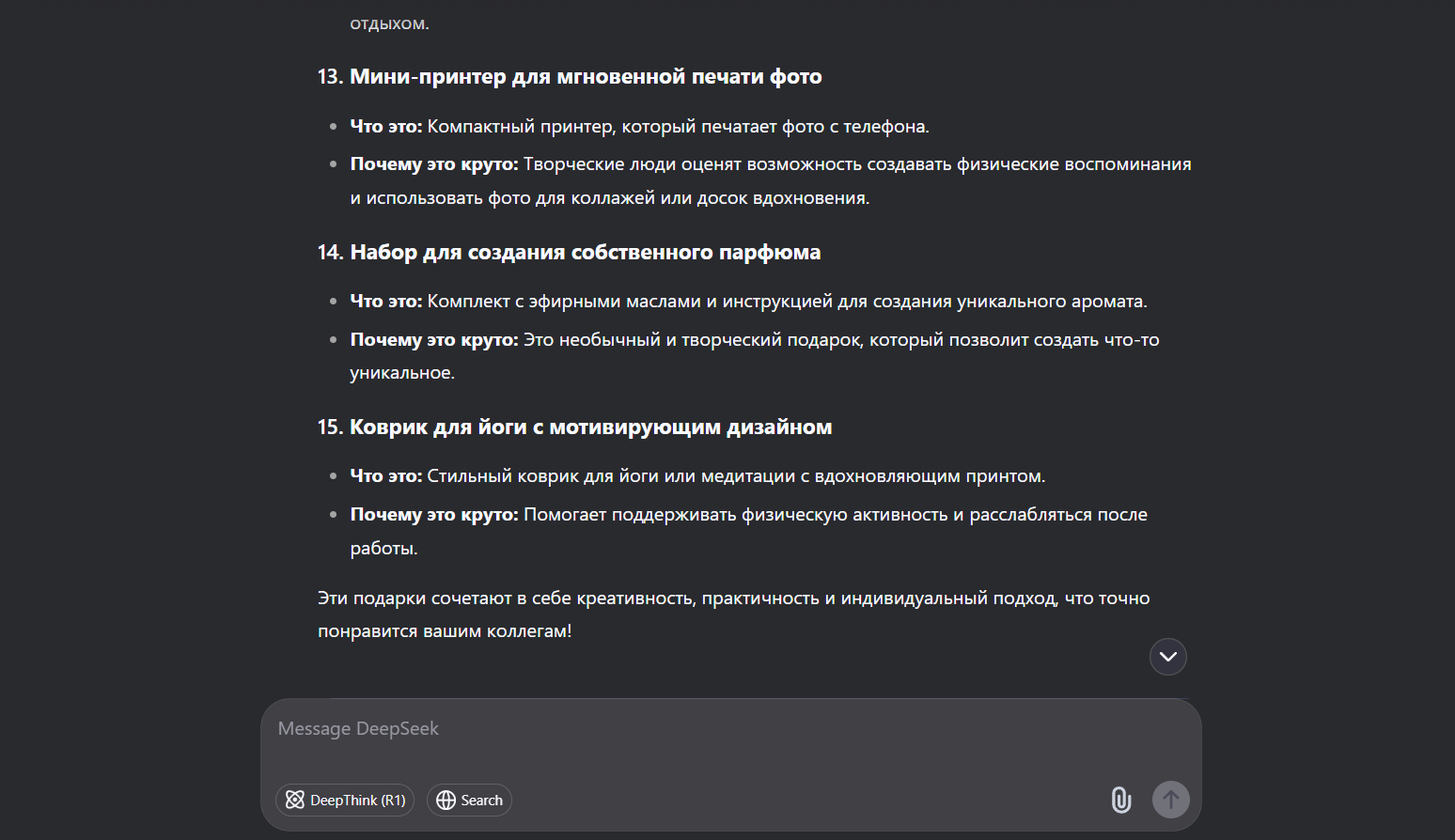Click heading "Коврик для йоги с мотивирующим дизайном"
Viewport: 1455px width, 840px height.
coord(590,428)
